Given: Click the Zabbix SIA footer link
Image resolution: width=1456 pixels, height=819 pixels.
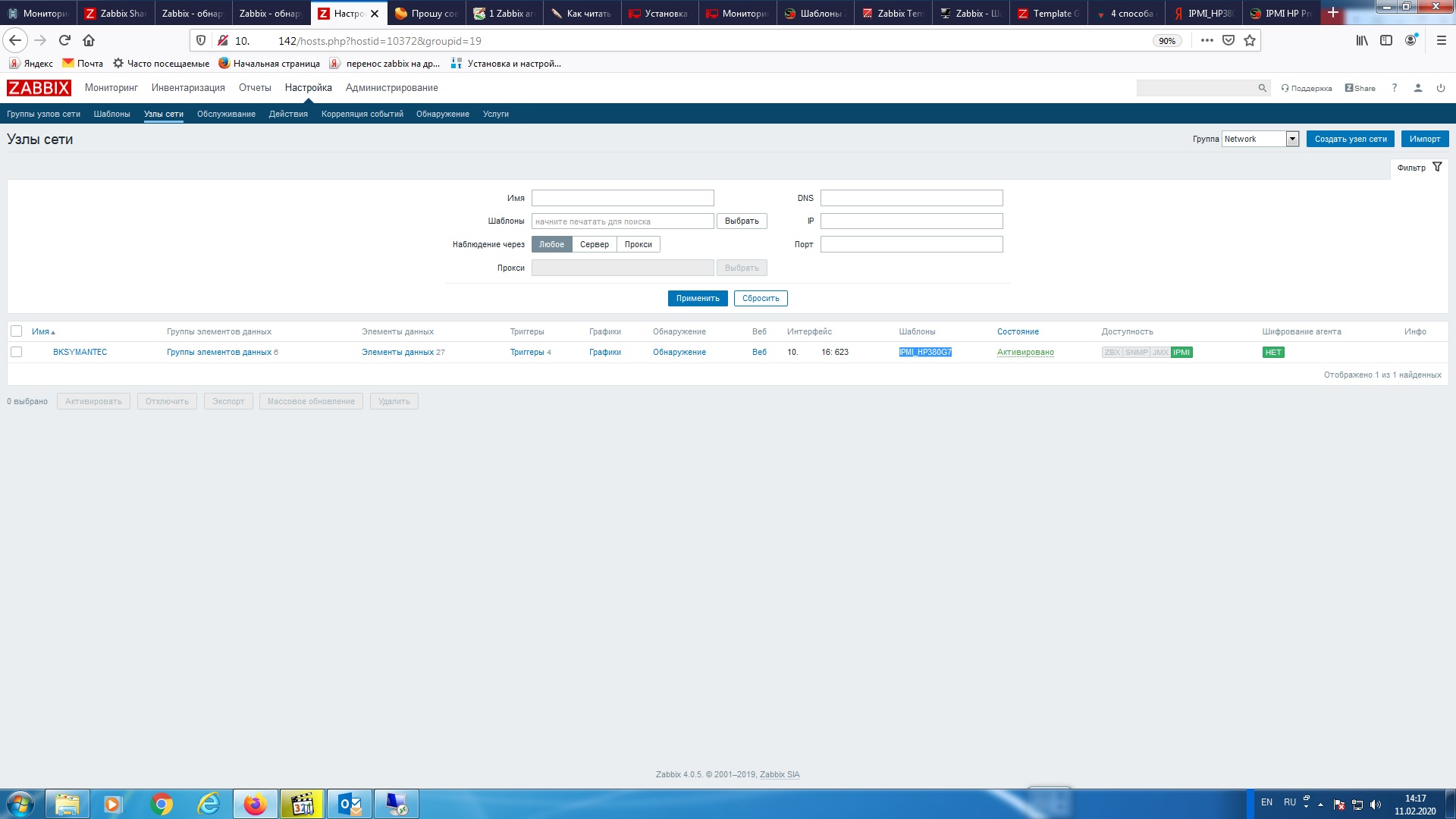Looking at the screenshot, I should click(x=780, y=774).
